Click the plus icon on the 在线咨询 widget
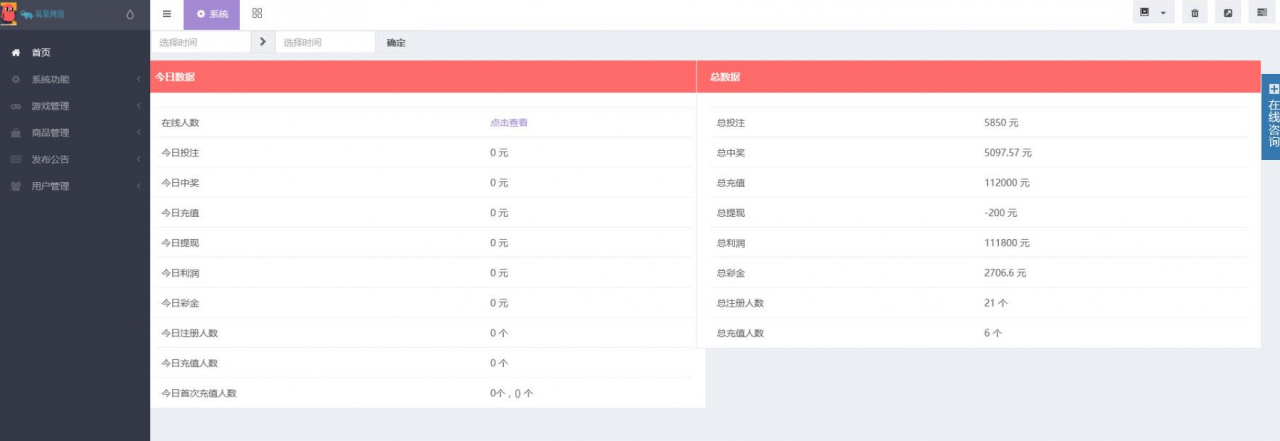 tap(1273, 89)
